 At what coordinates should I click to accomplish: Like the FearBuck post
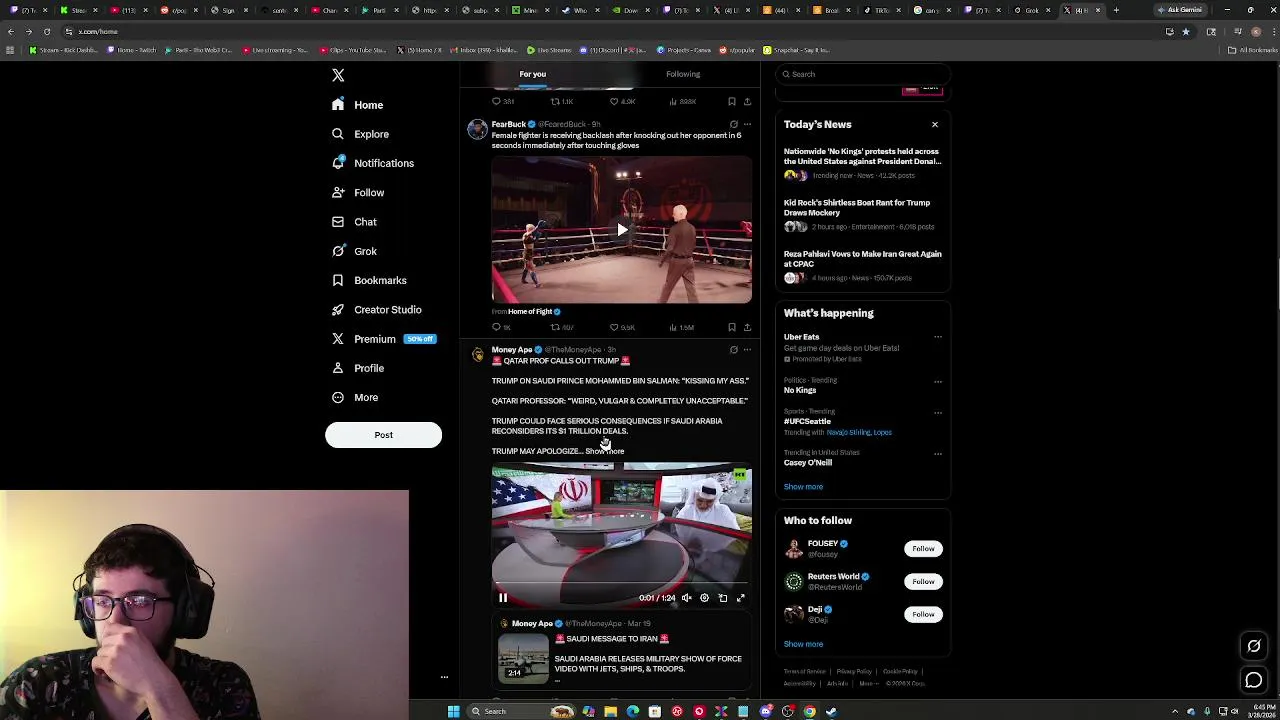point(623,327)
